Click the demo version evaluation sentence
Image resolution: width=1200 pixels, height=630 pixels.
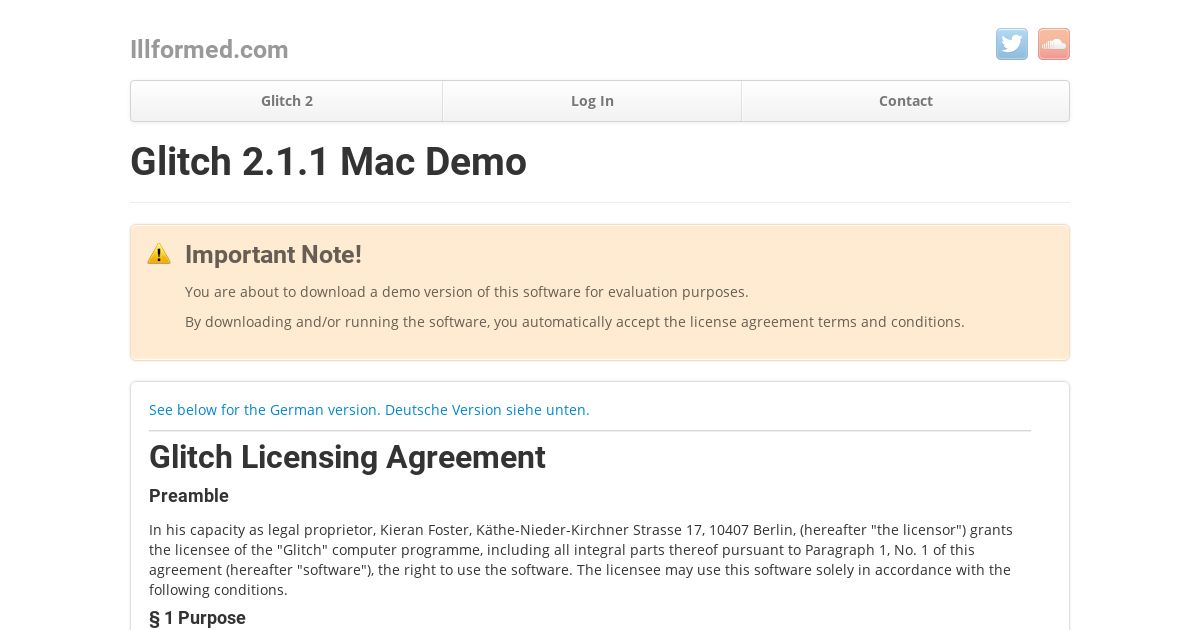click(x=467, y=292)
